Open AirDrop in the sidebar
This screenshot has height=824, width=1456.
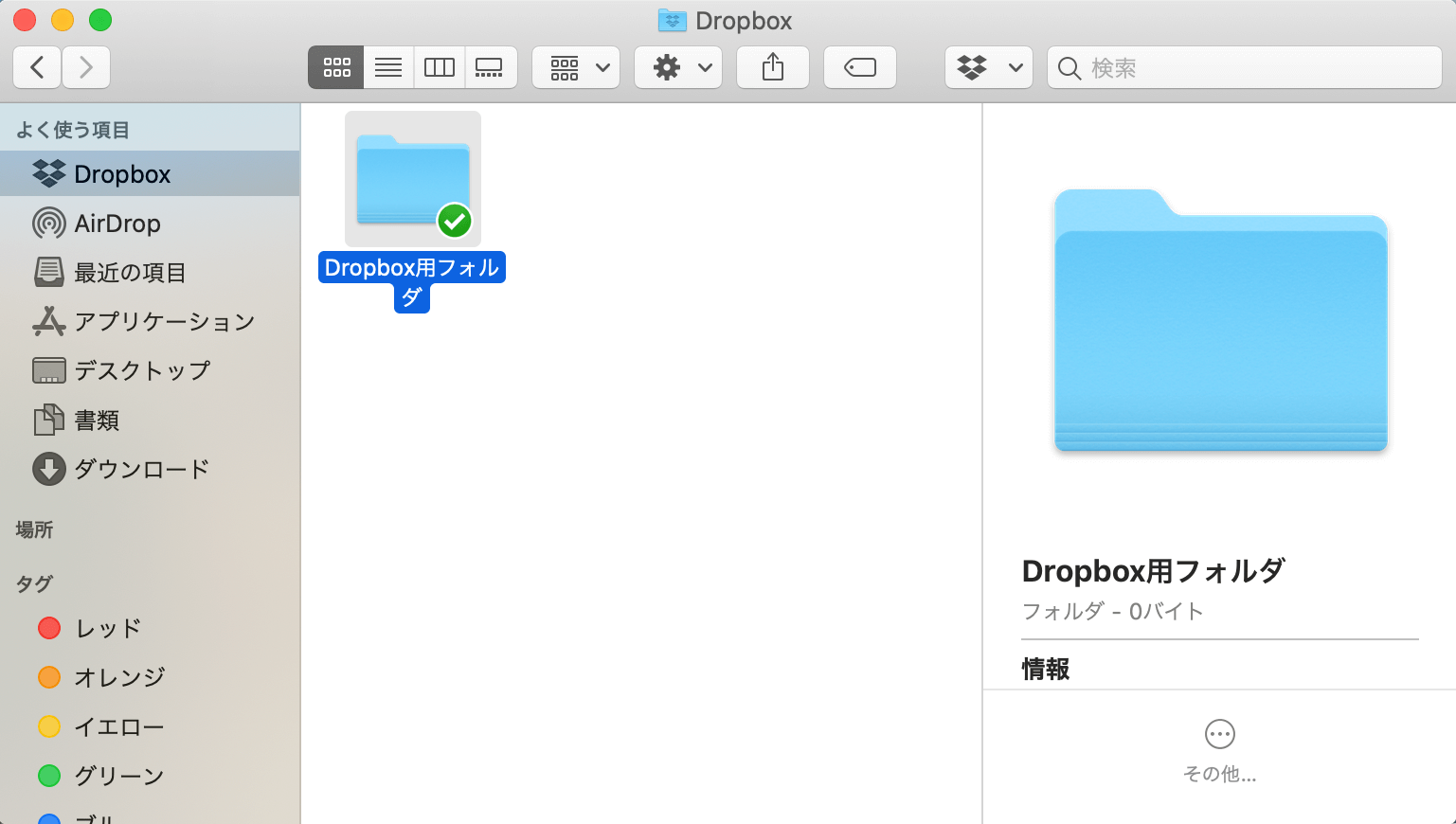150,224
